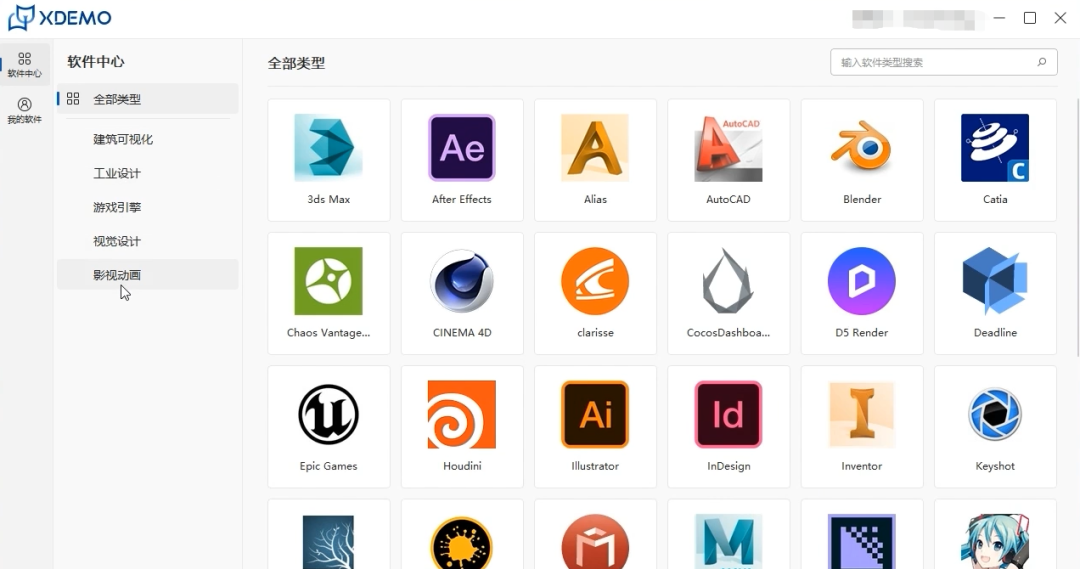Filter by 工业设计 category
The width and height of the screenshot is (1080, 569).
pyautogui.click(x=147, y=173)
